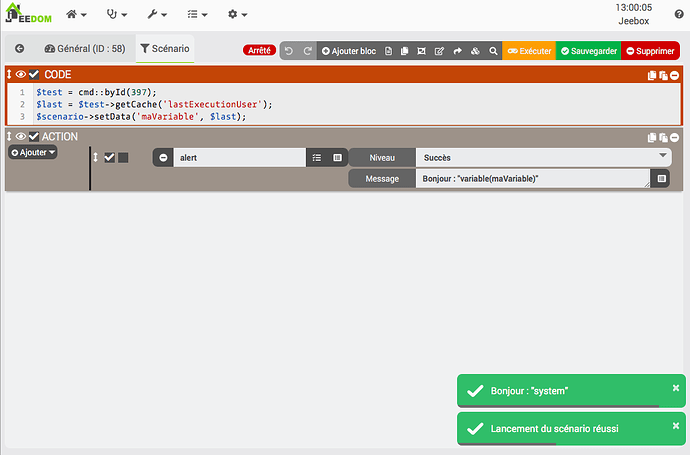Viewport: 690px width, 455px height.
Task: Paste a block into CODE block
Action: point(663,76)
